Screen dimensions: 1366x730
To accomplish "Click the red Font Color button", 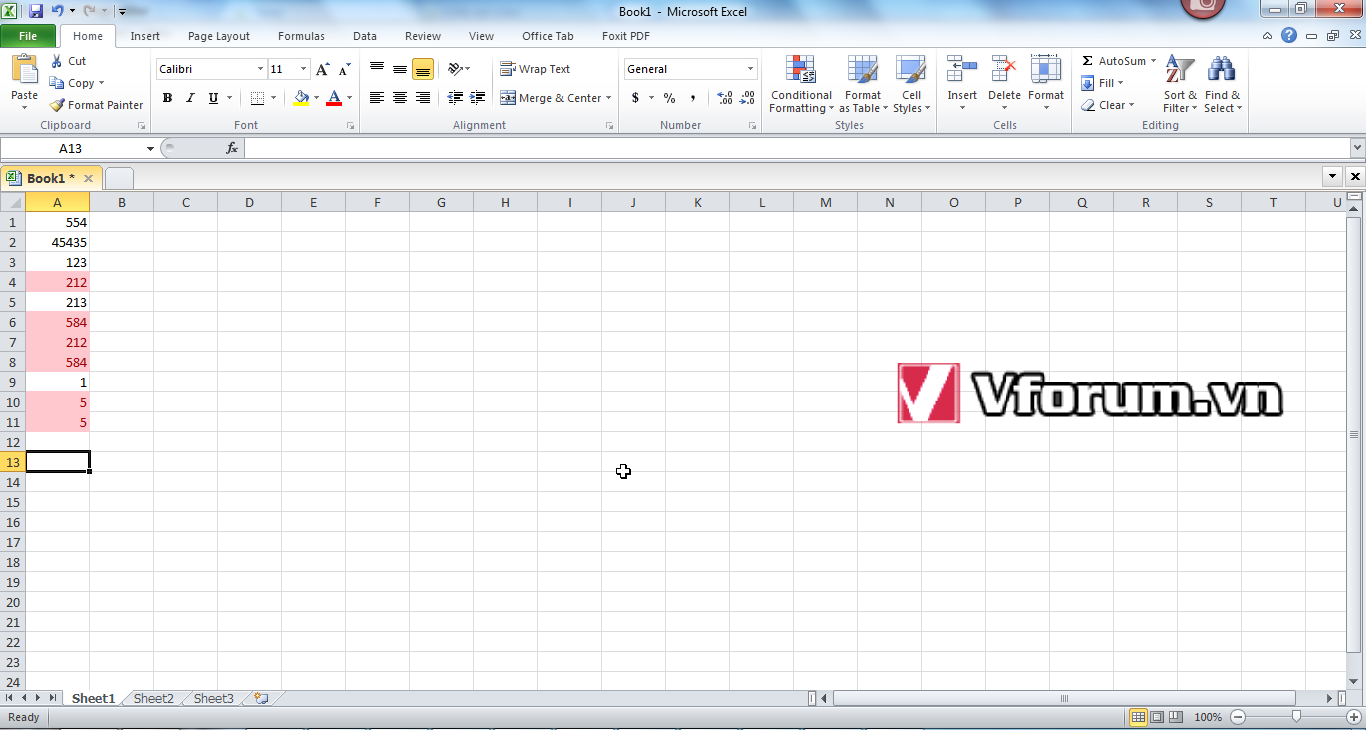I will pyautogui.click(x=334, y=98).
